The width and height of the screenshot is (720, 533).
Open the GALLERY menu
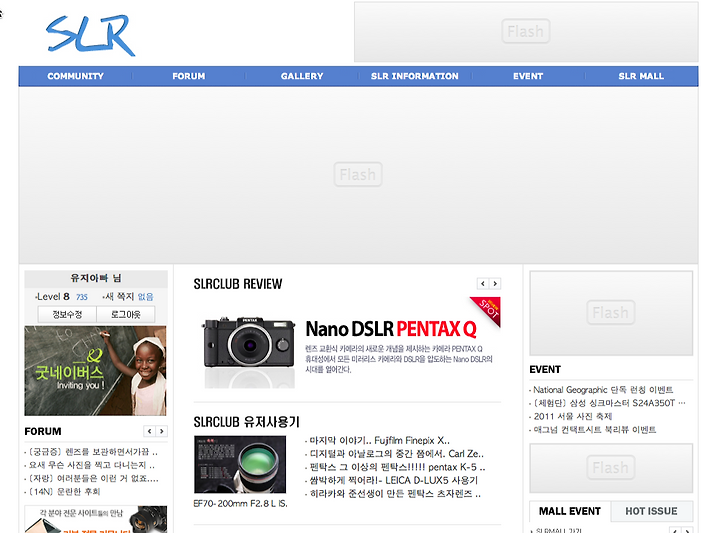coord(302,76)
